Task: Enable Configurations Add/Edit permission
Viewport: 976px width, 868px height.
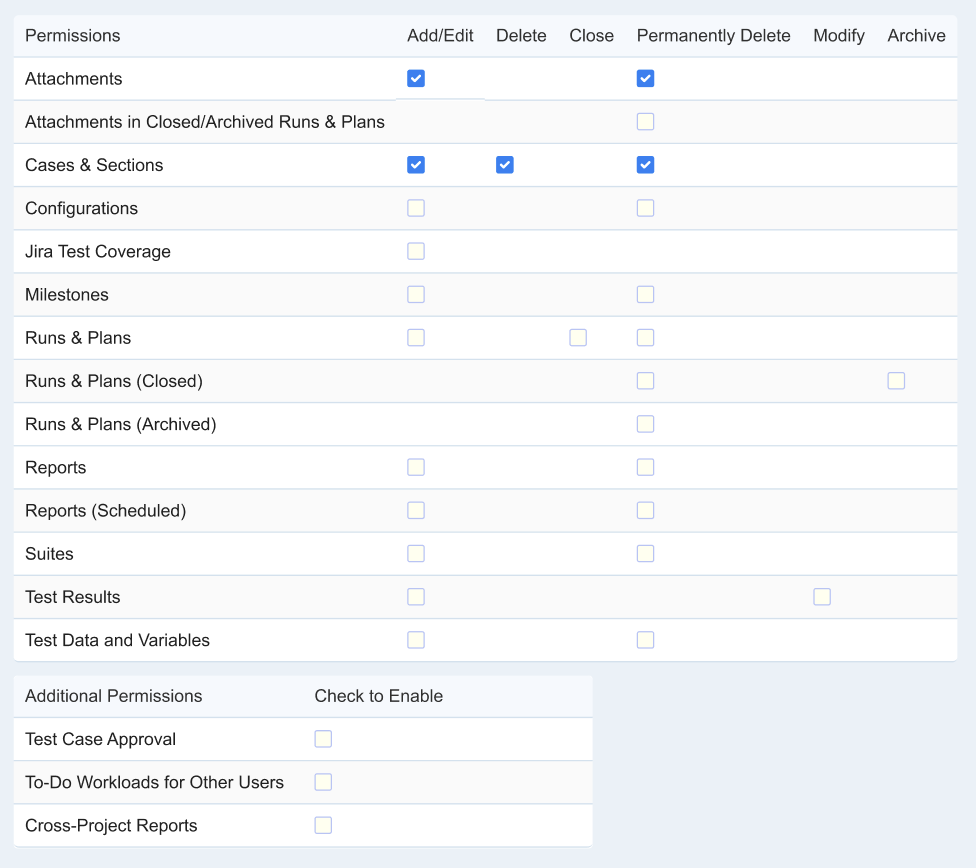Action: point(416,208)
